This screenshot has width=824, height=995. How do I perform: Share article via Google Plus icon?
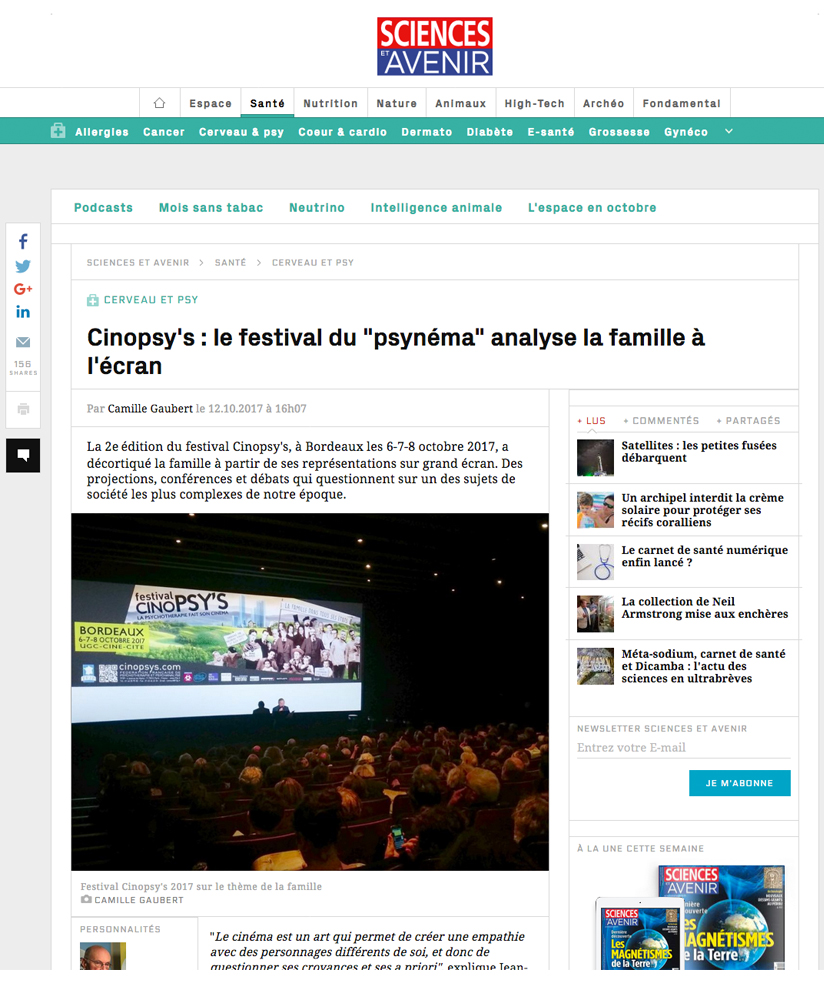[23, 289]
